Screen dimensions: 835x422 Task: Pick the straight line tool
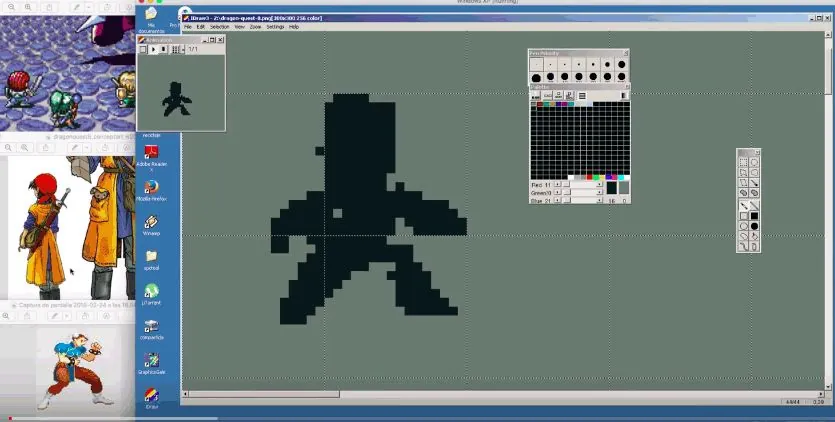pos(754,206)
